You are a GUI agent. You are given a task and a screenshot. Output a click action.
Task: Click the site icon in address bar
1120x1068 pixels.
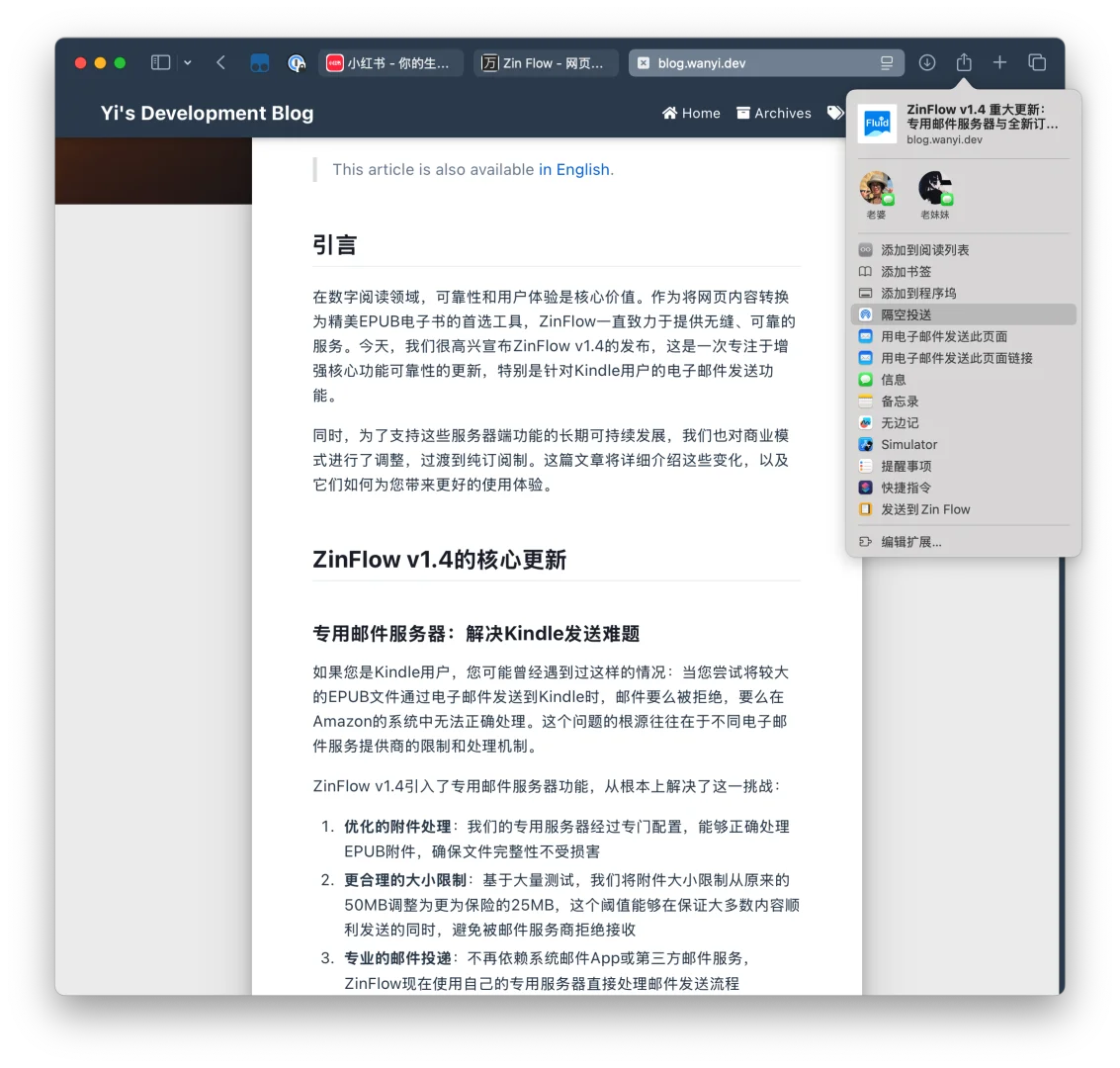coord(644,63)
